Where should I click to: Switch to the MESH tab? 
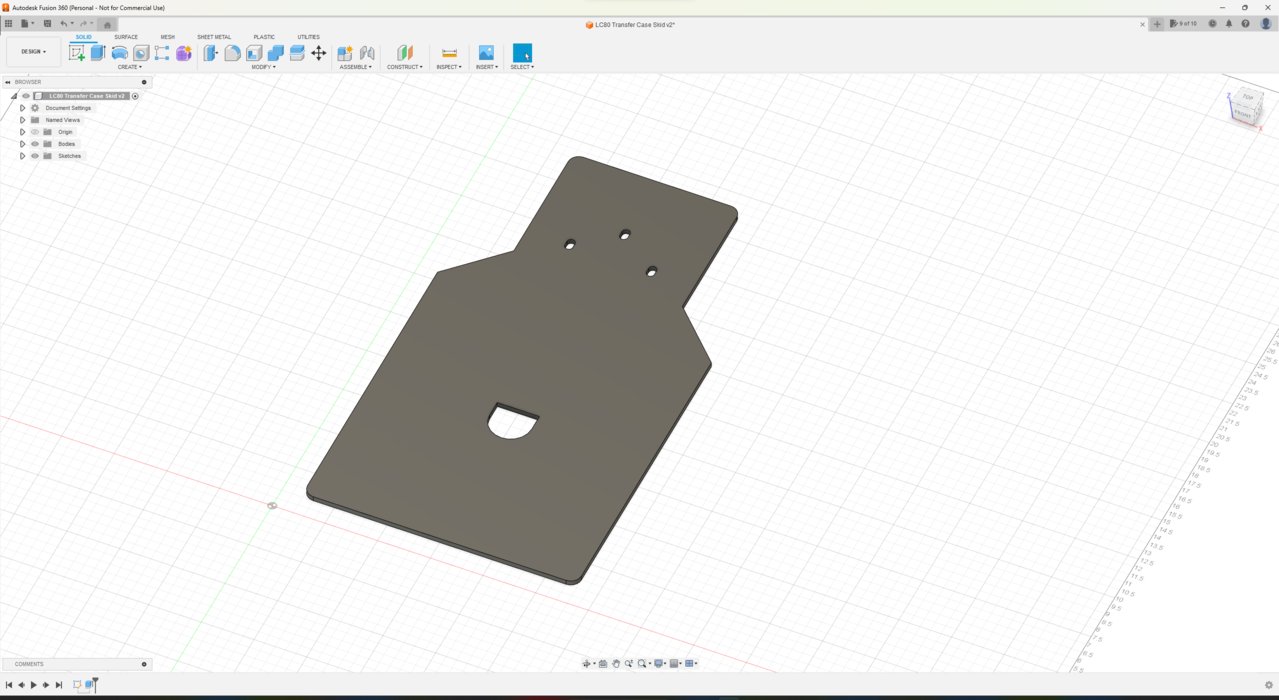tap(167, 37)
